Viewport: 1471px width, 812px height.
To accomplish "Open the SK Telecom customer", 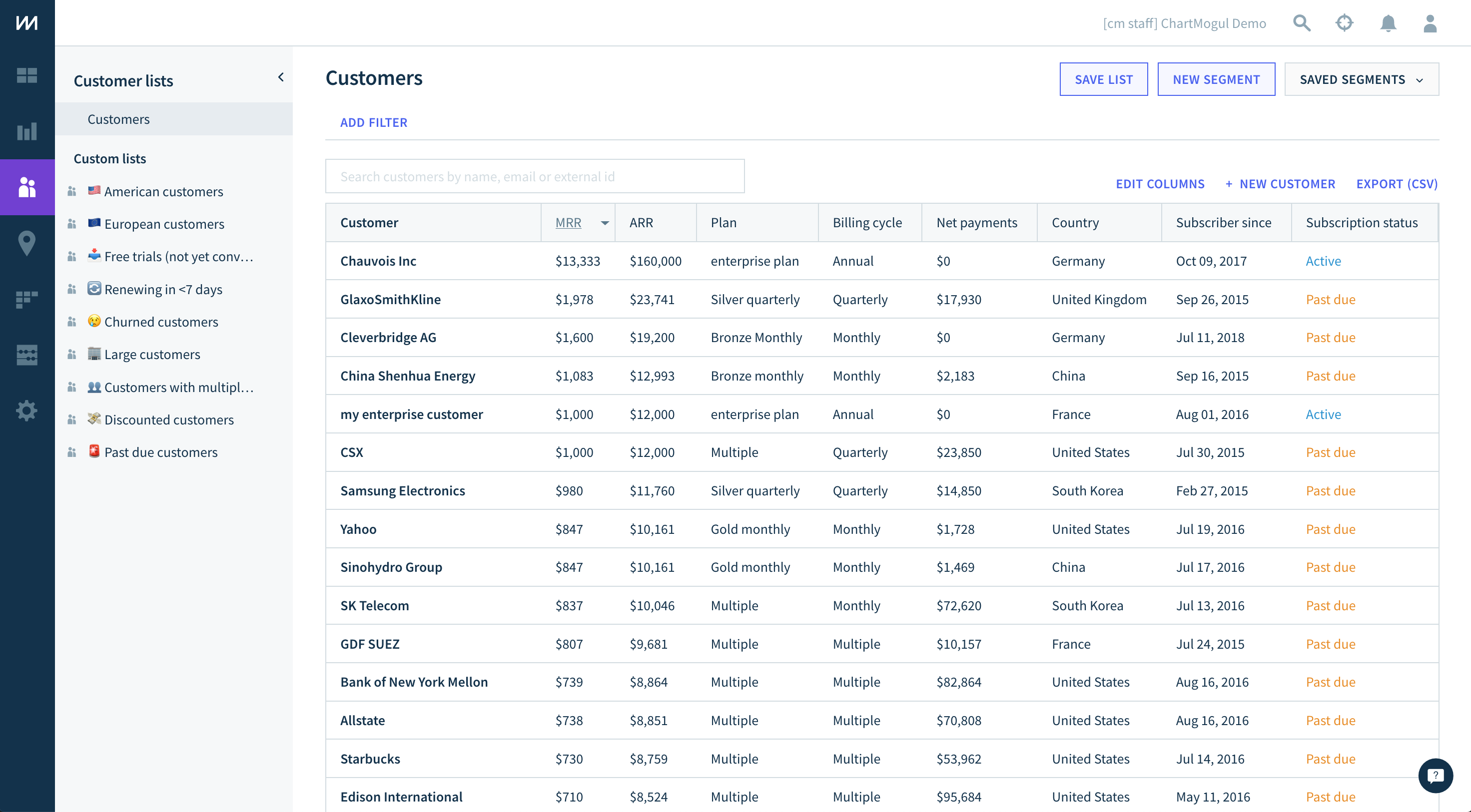I will click(374, 605).
